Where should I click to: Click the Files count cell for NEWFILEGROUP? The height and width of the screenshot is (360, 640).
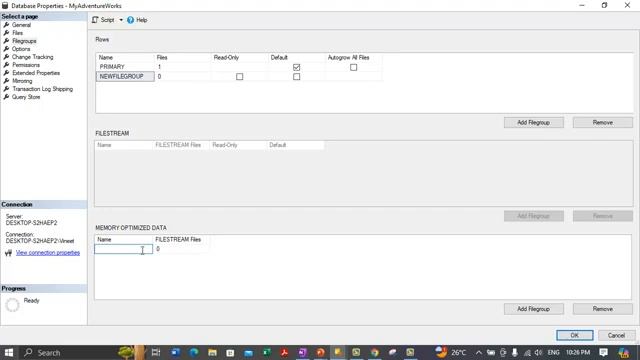(182, 76)
